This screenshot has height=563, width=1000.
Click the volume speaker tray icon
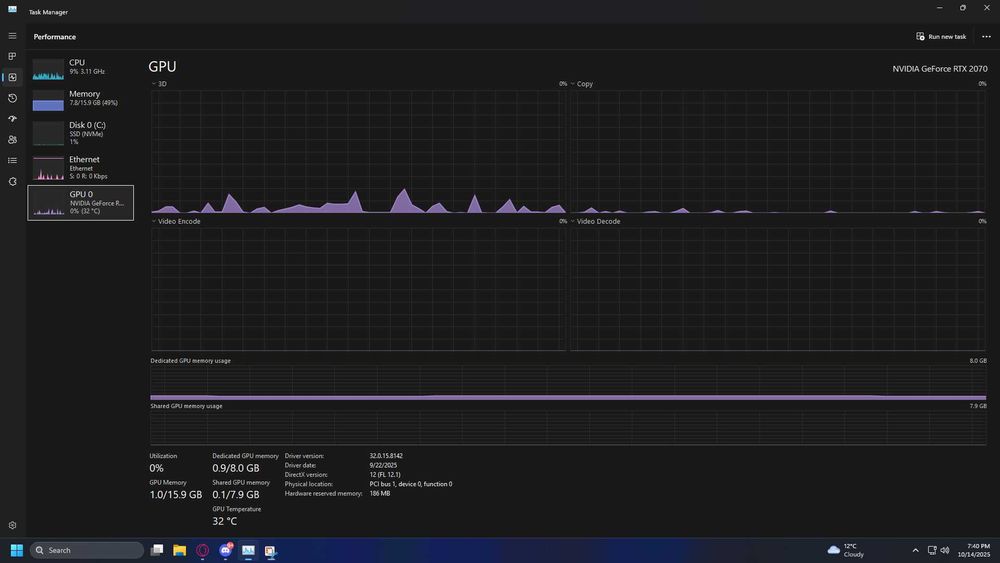click(945, 550)
